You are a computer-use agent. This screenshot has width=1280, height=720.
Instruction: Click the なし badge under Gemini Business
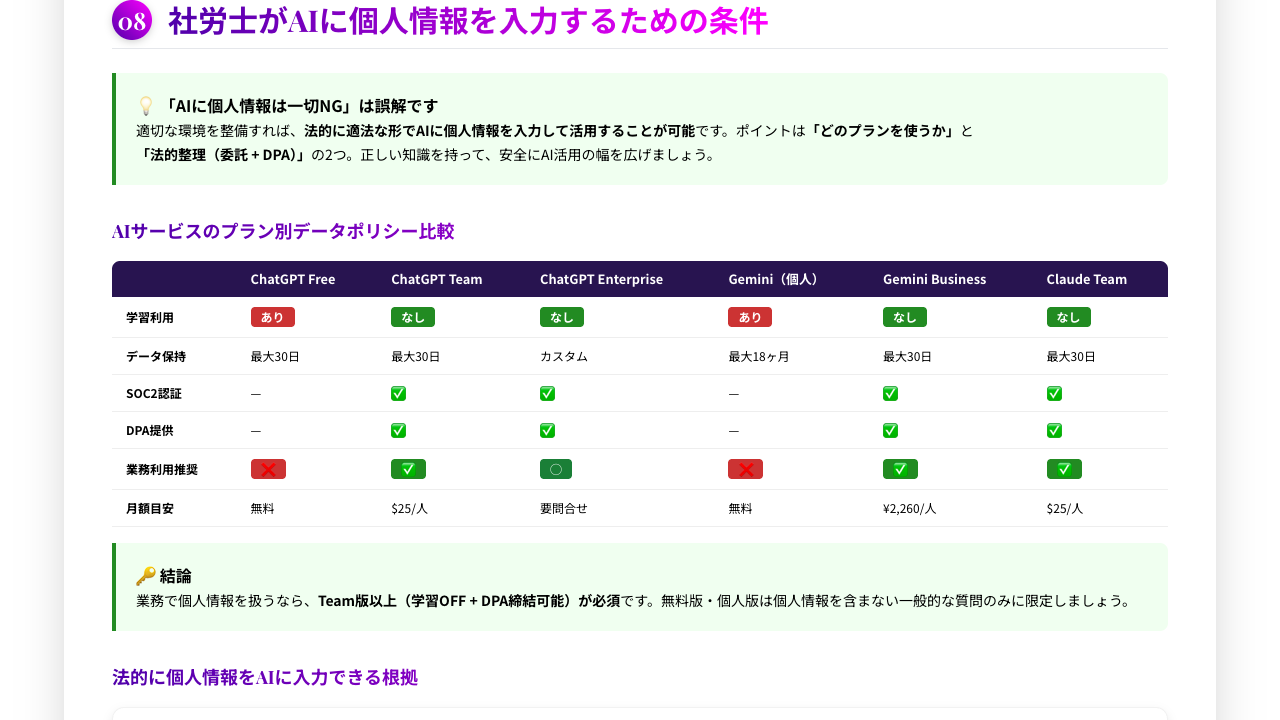click(905, 317)
